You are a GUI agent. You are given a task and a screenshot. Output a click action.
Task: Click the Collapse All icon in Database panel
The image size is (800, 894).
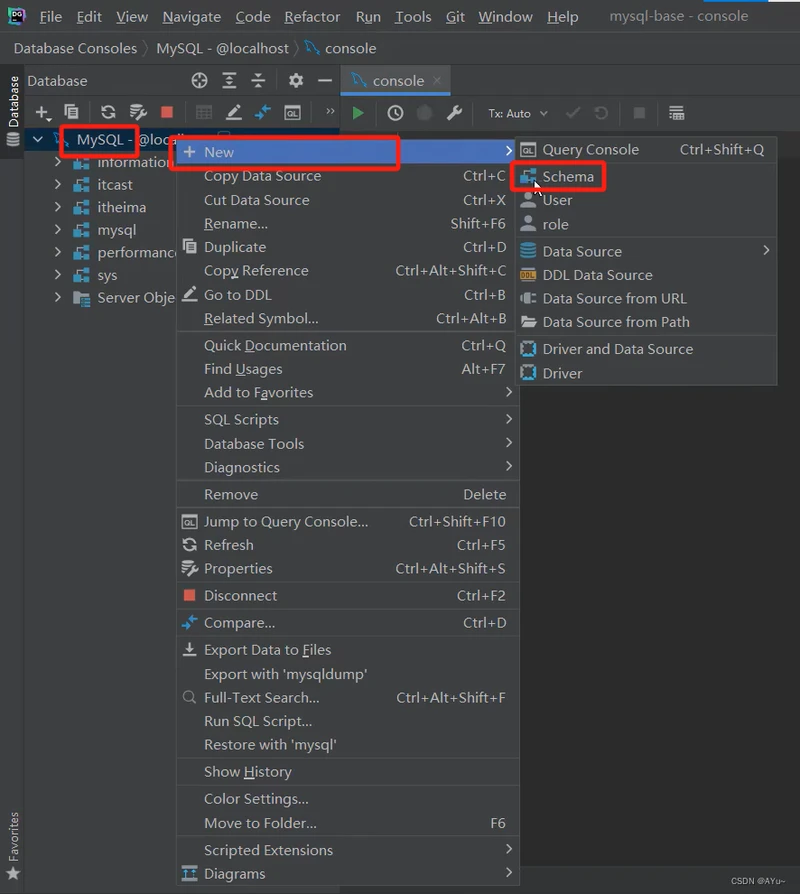pos(258,80)
